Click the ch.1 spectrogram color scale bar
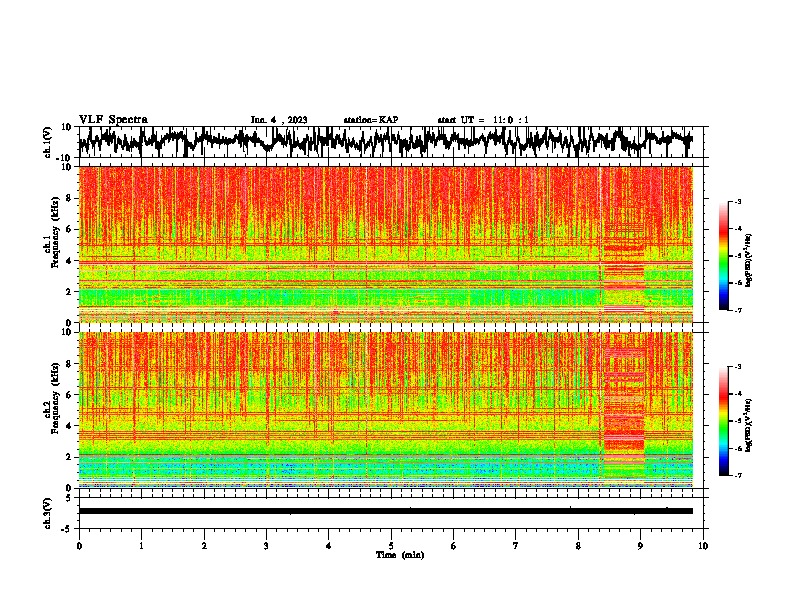The height and width of the screenshot is (612, 792). [x=723, y=256]
